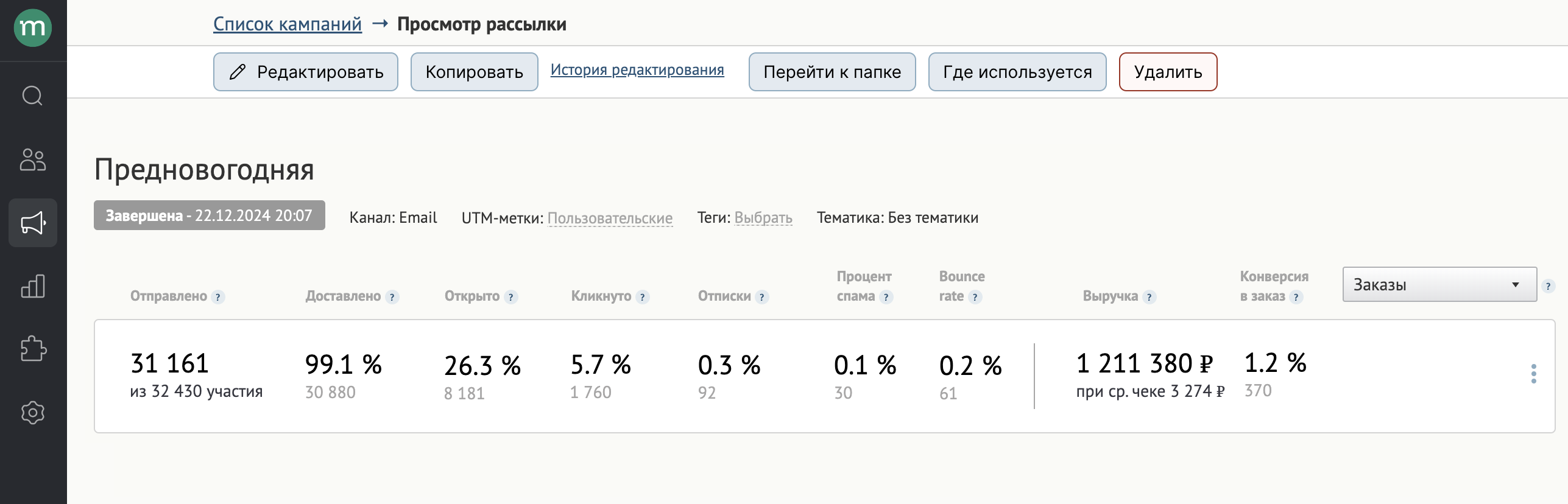Click Канал: Email label
This screenshot has width=1568, height=504.
click(393, 218)
